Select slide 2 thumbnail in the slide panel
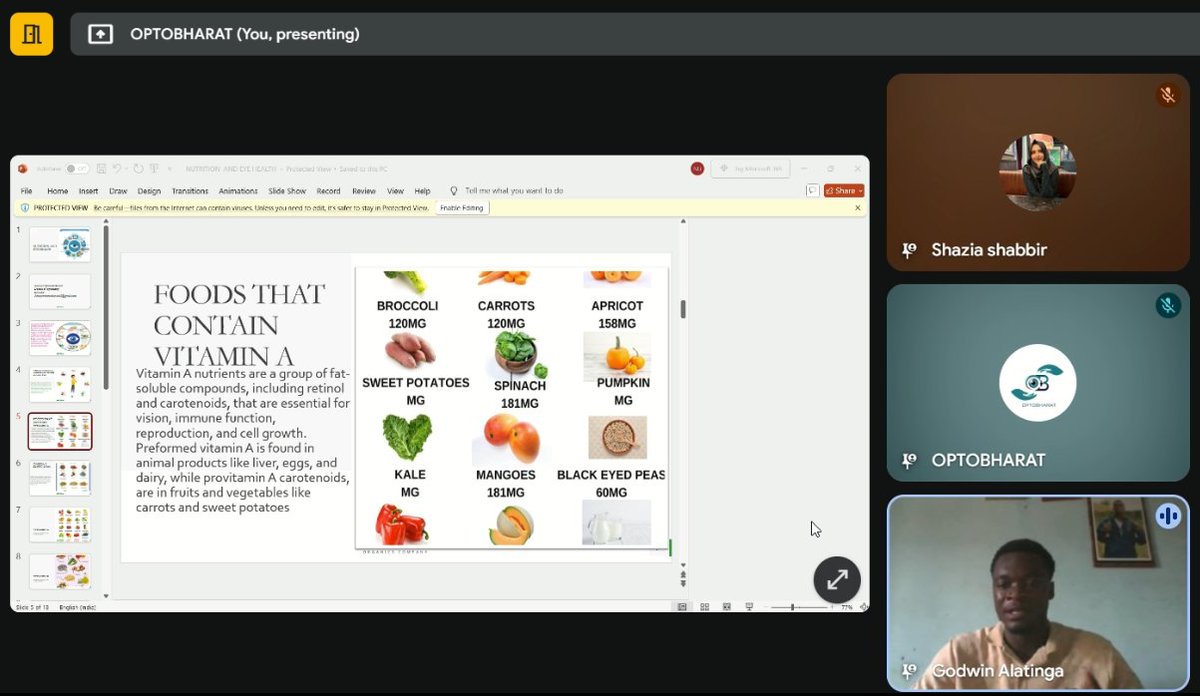Image resolution: width=1200 pixels, height=696 pixels. (x=60, y=292)
